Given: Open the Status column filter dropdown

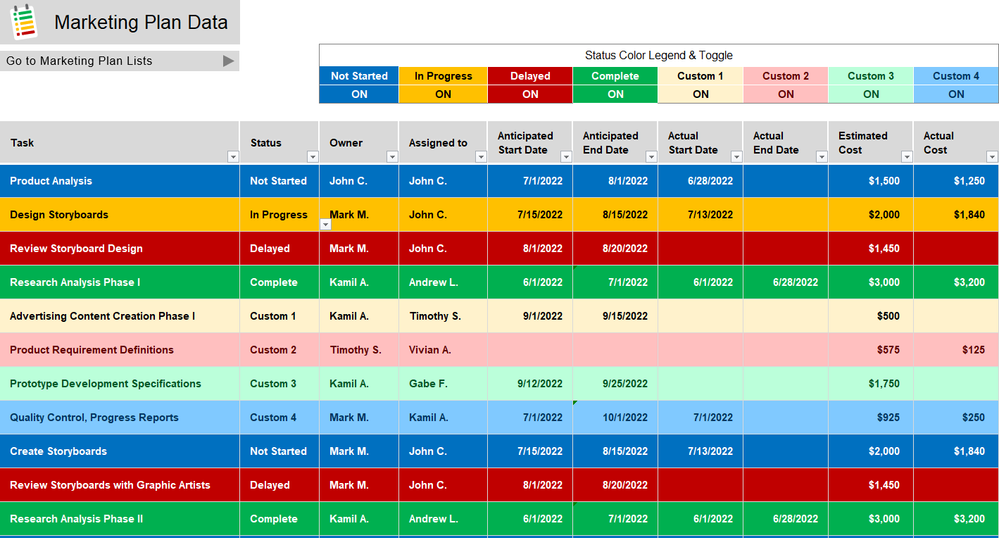Looking at the screenshot, I should coord(313,157).
